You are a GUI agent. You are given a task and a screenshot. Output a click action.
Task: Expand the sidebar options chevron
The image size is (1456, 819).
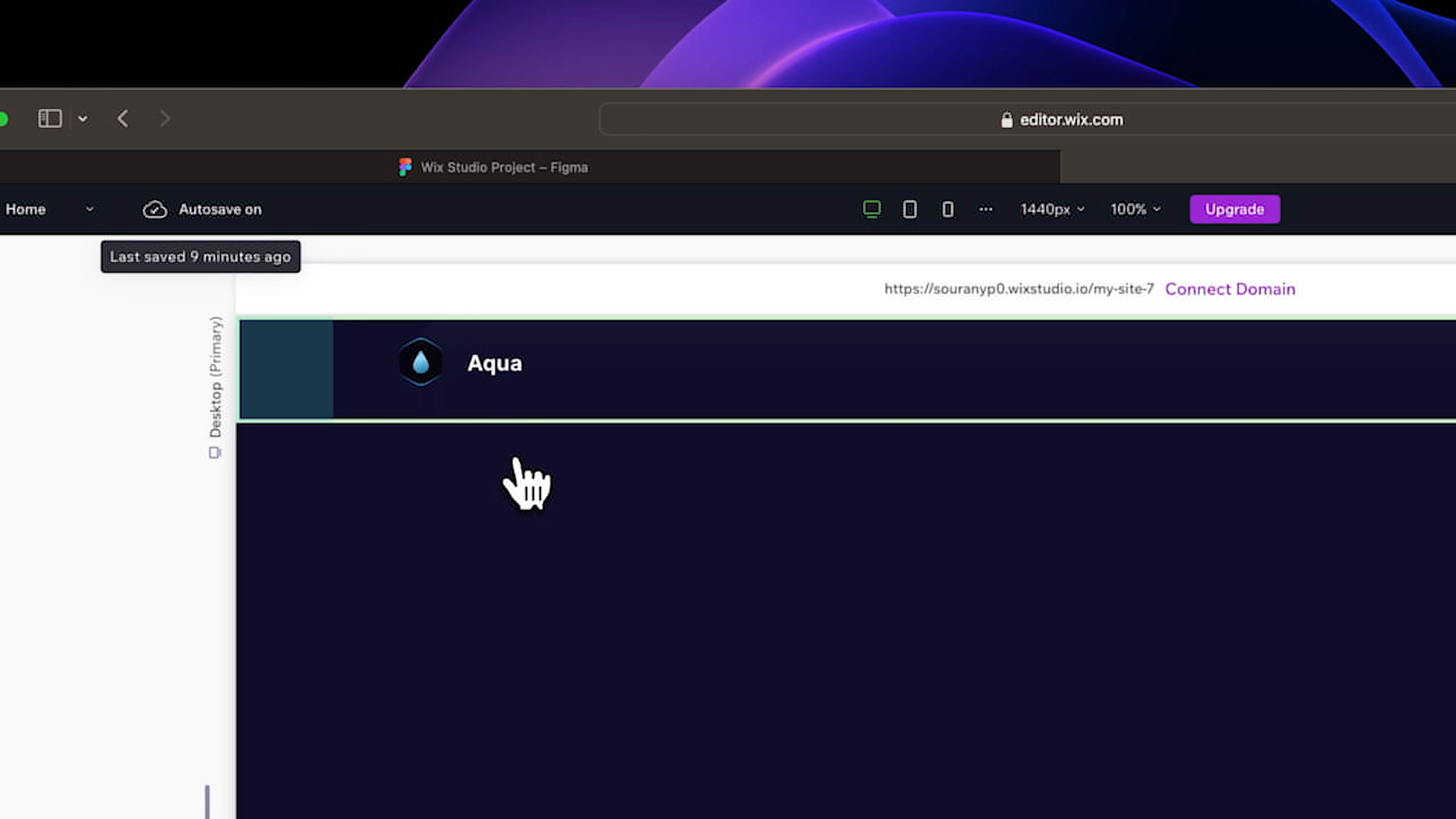(83, 119)
